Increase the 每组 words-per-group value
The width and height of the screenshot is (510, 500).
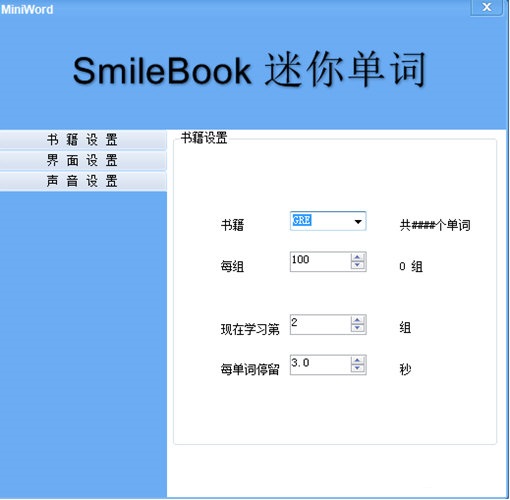pos(357,257)
